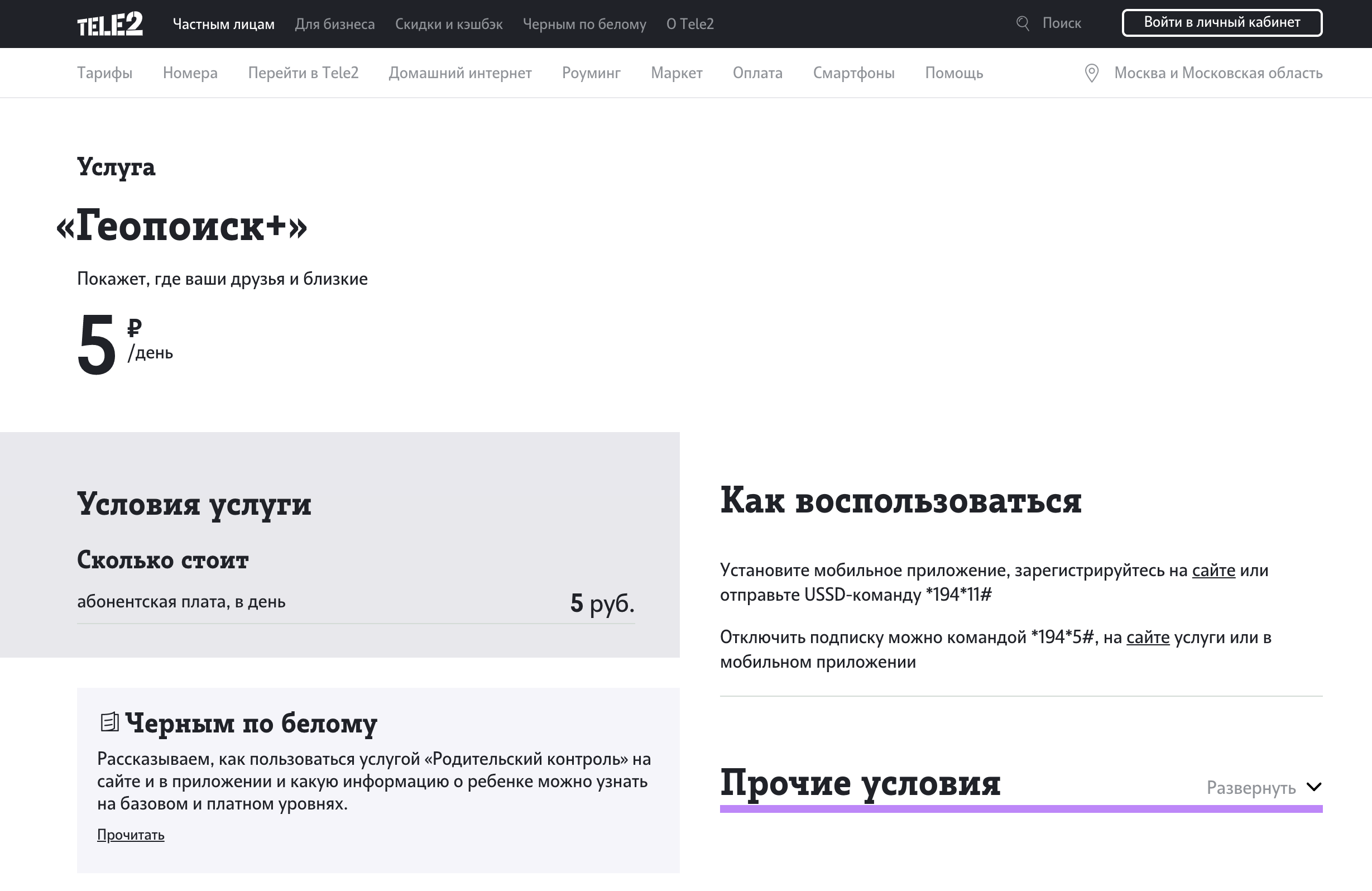1372x891 pixels.
Task: Open the Номера menu item
Action: [x=190, y=73]
